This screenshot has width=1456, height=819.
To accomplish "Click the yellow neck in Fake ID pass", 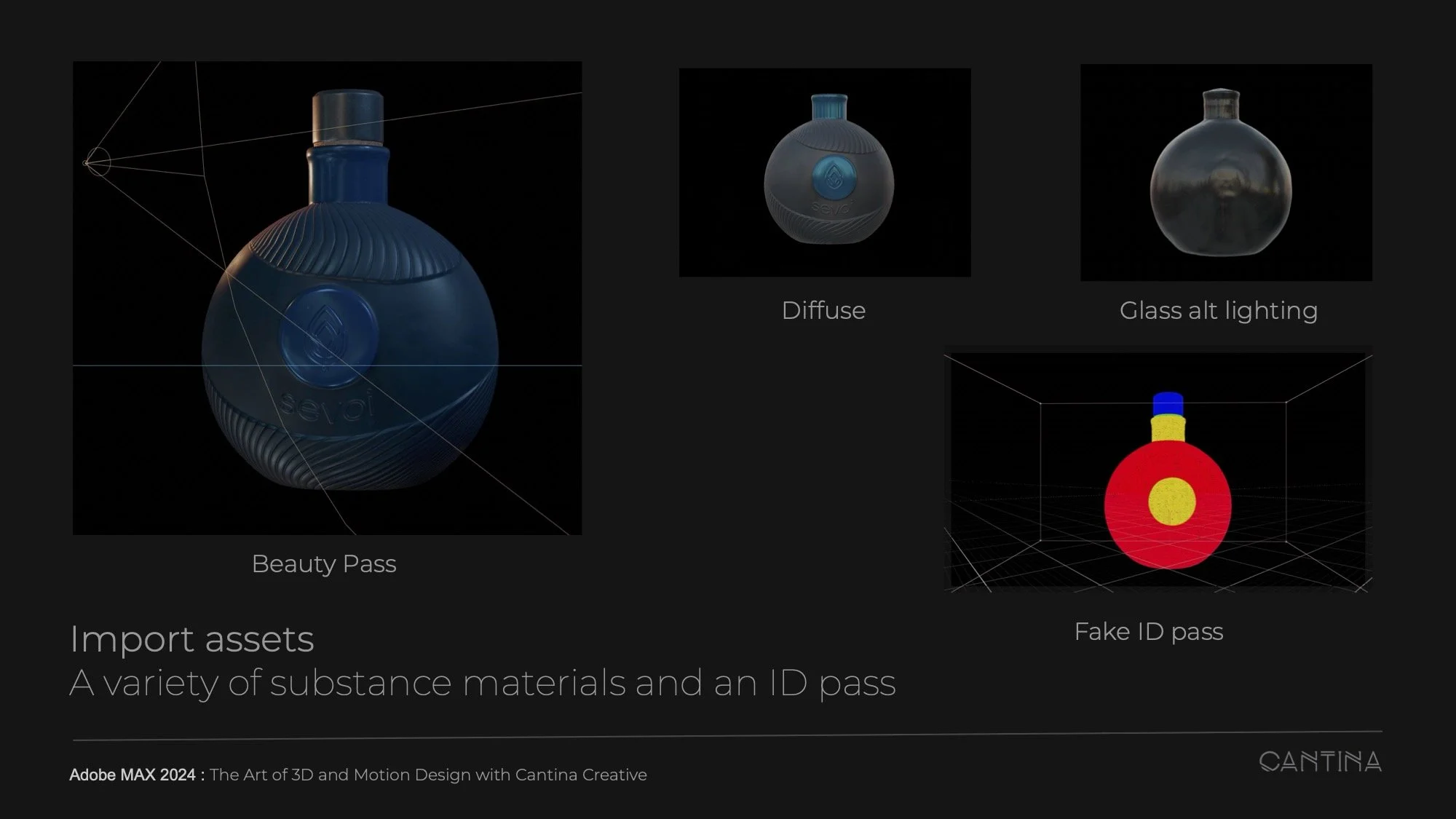I will (x=1168, y=428).
